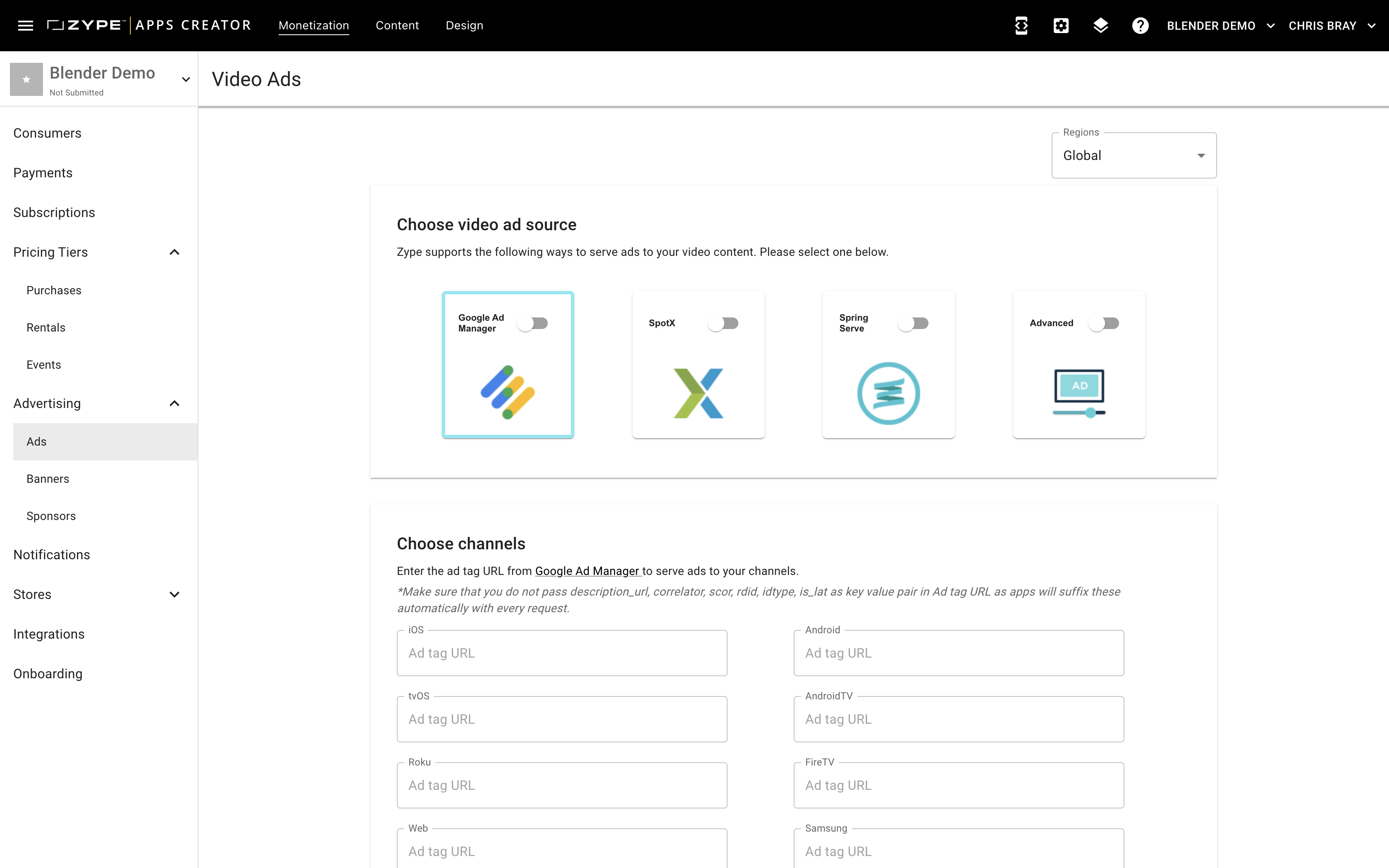Open Notifications in the sidebar
Viewport: 1389px width, 868px height.
(x=52, y=555)
